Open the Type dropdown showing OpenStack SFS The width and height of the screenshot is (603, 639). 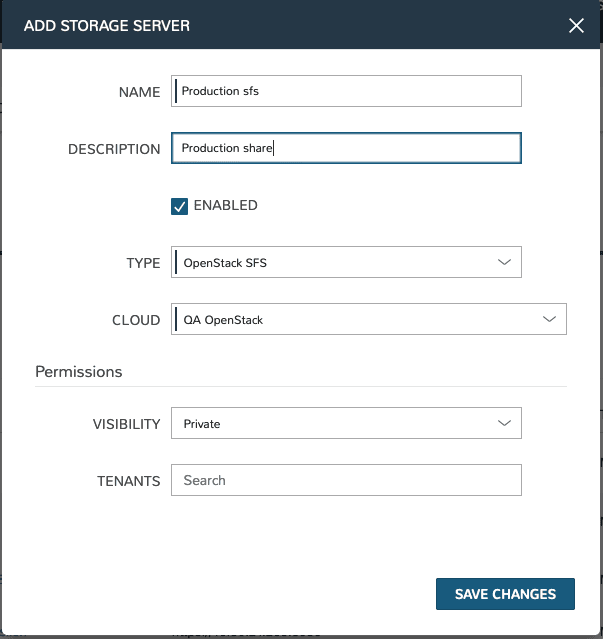(x=346, y=262)
